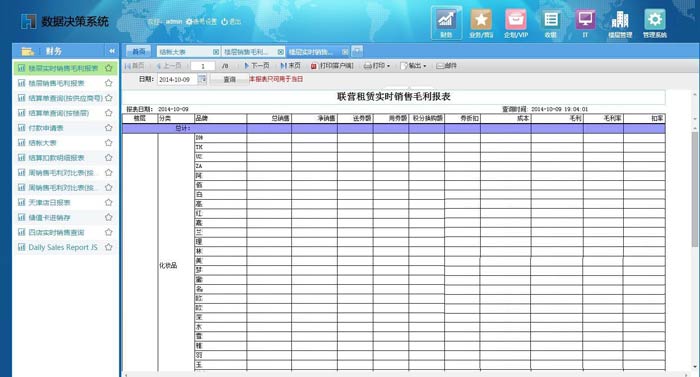
Task: Open the 打印 print dropdown
Action: 377,66
